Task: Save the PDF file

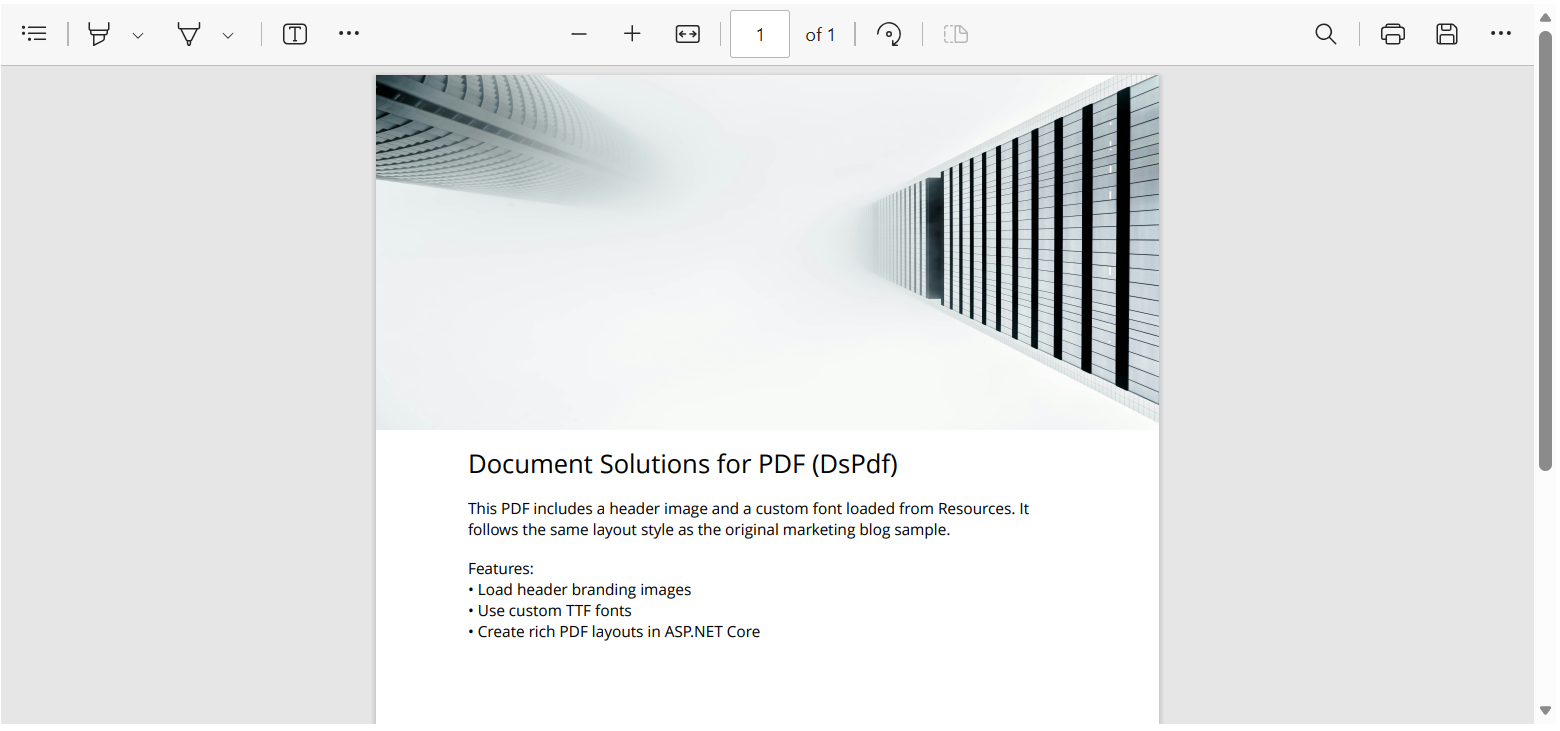Action: coord(1446,33)
